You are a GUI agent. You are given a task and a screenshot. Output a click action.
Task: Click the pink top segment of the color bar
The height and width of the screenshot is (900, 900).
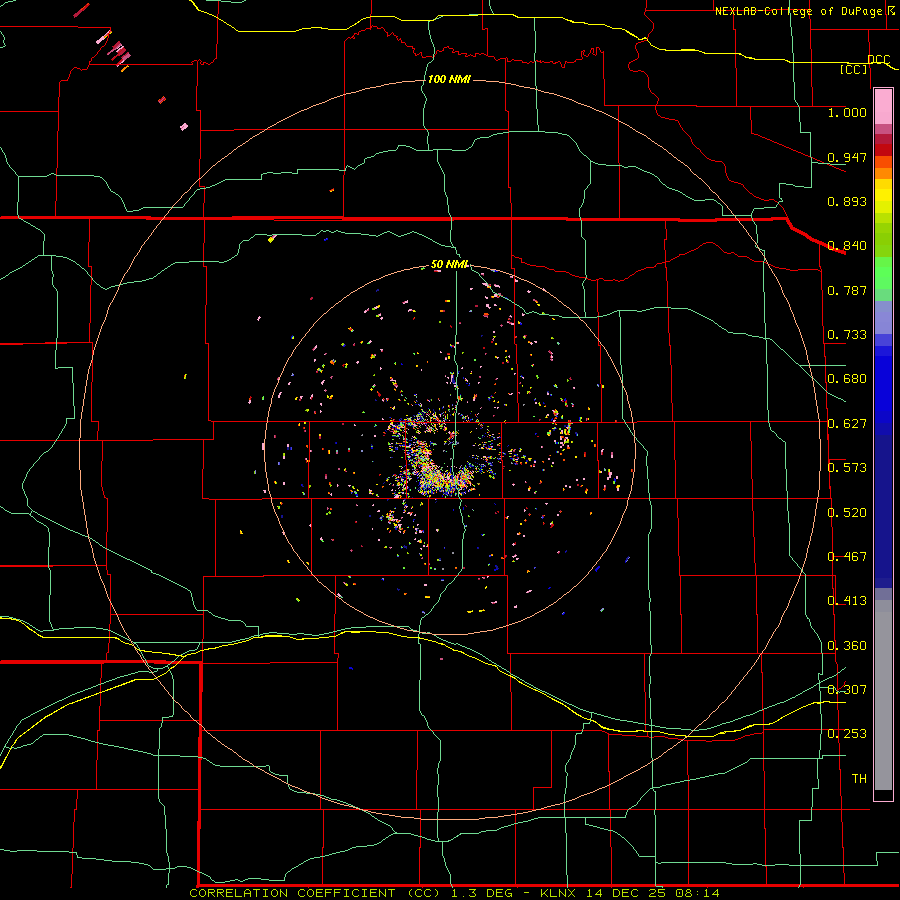pos(883,107)
